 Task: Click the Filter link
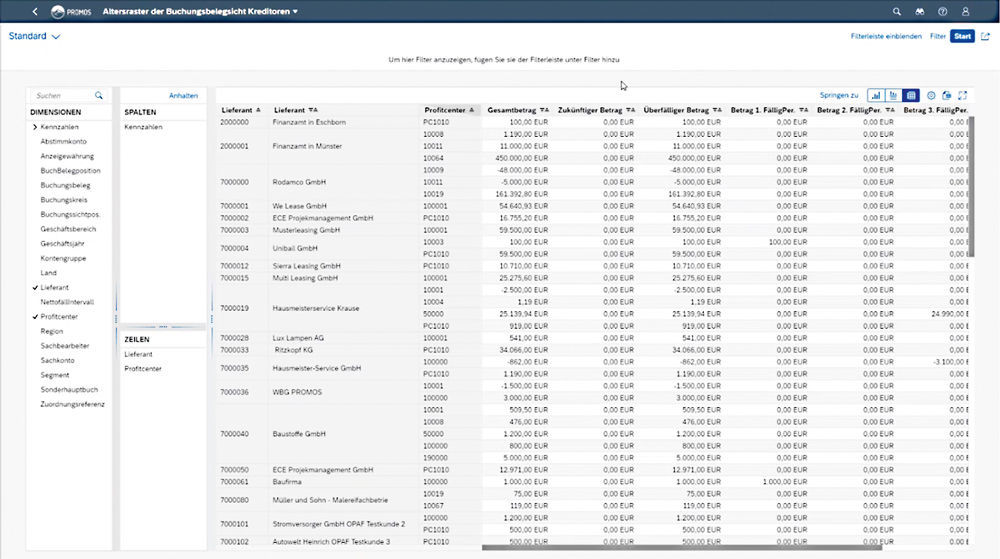pyautogui.click(x=937, y=36)
